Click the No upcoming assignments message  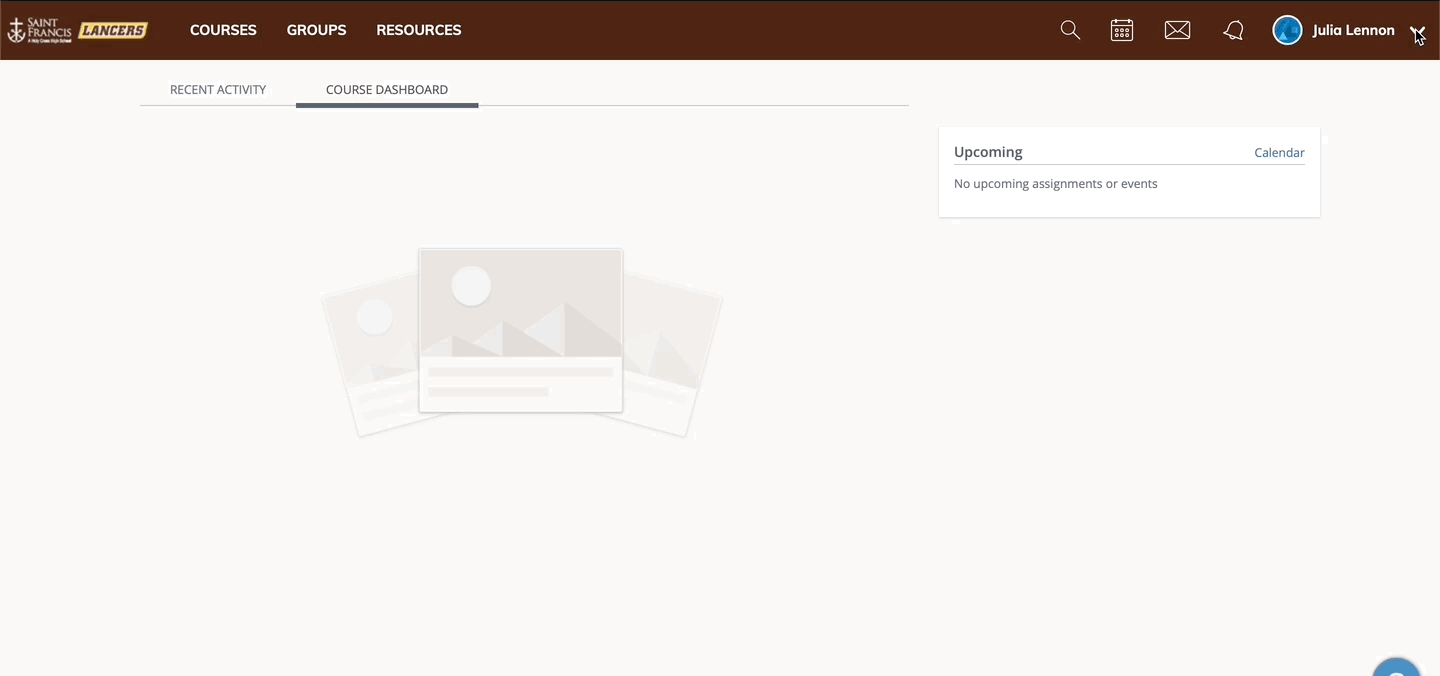(x=1055, y=183)
